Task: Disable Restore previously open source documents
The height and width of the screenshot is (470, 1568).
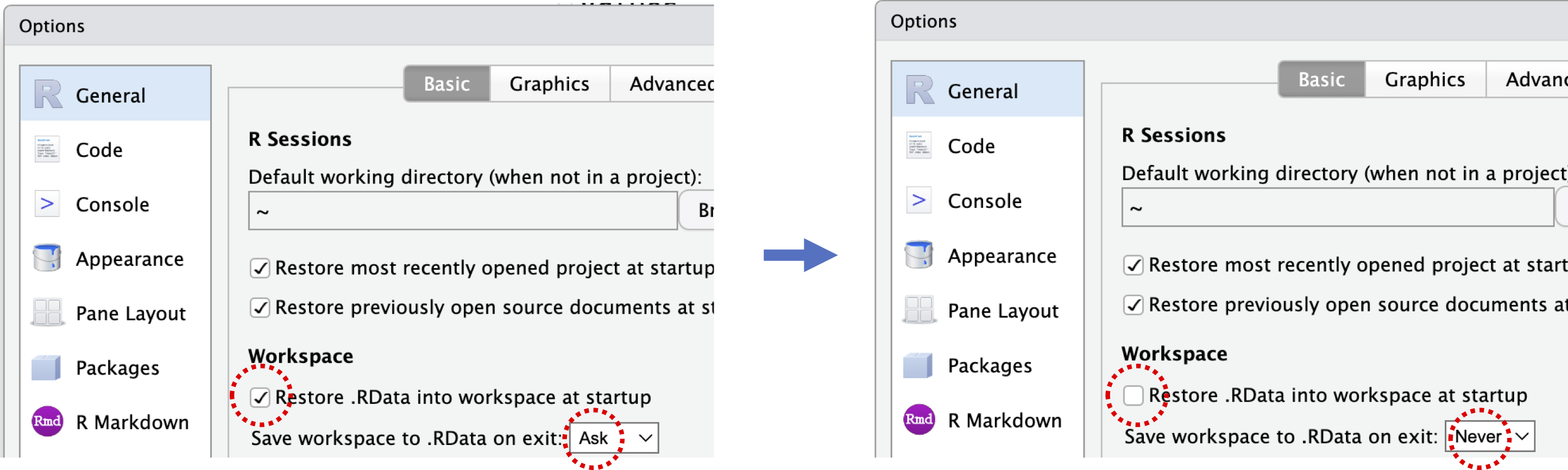Action: (261, 308)
